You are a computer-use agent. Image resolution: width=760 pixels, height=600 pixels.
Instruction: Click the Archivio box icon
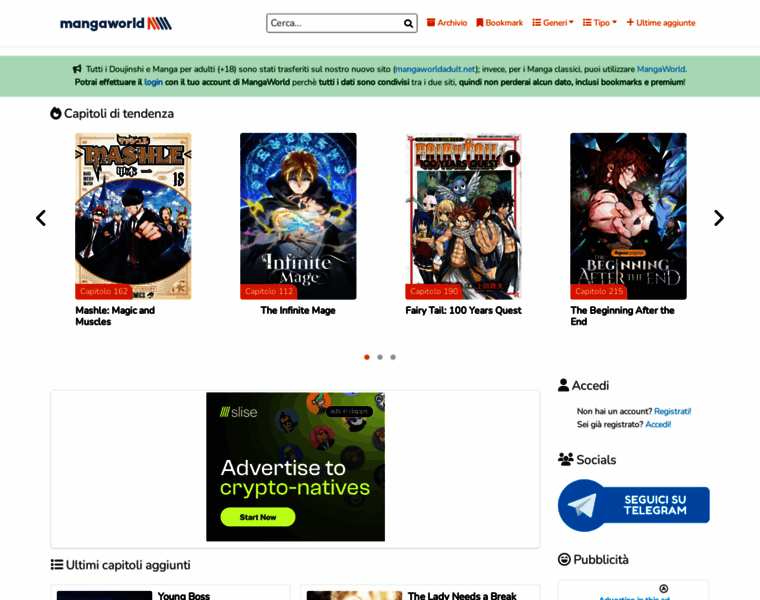(x=431, y=23)
